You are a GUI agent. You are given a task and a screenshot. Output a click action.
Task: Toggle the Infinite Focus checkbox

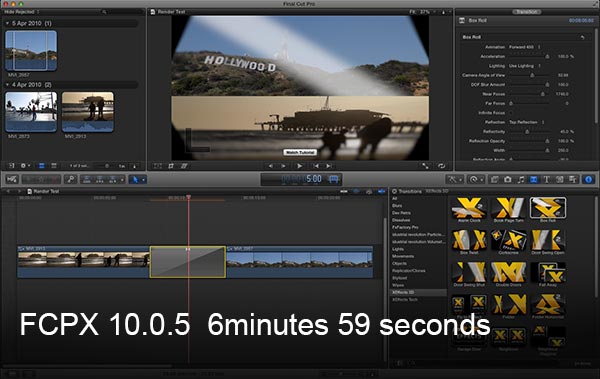[x=510, y=113]
